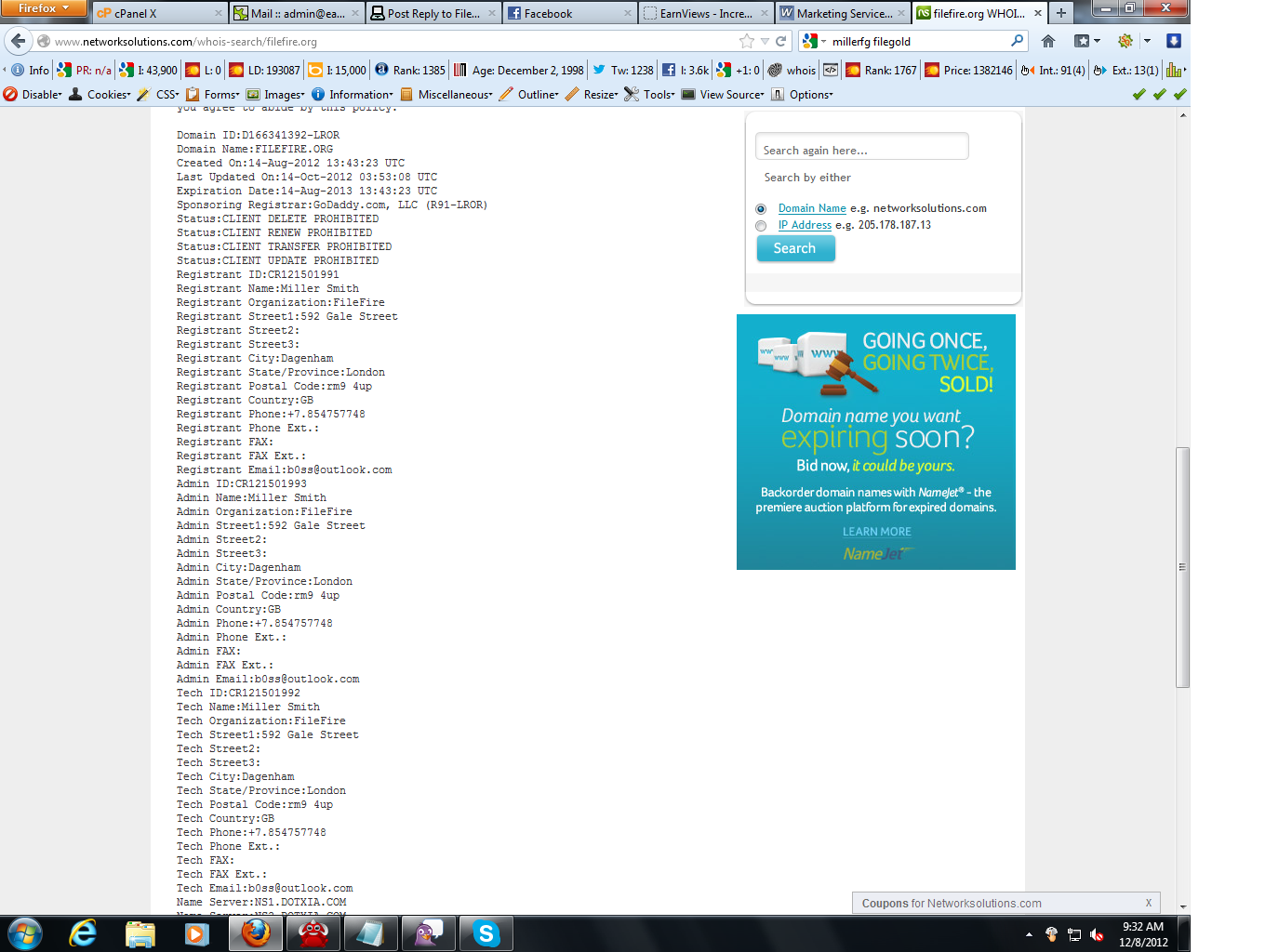
Task: Click the browser back arrow button
Action: [x=19, y=41]
